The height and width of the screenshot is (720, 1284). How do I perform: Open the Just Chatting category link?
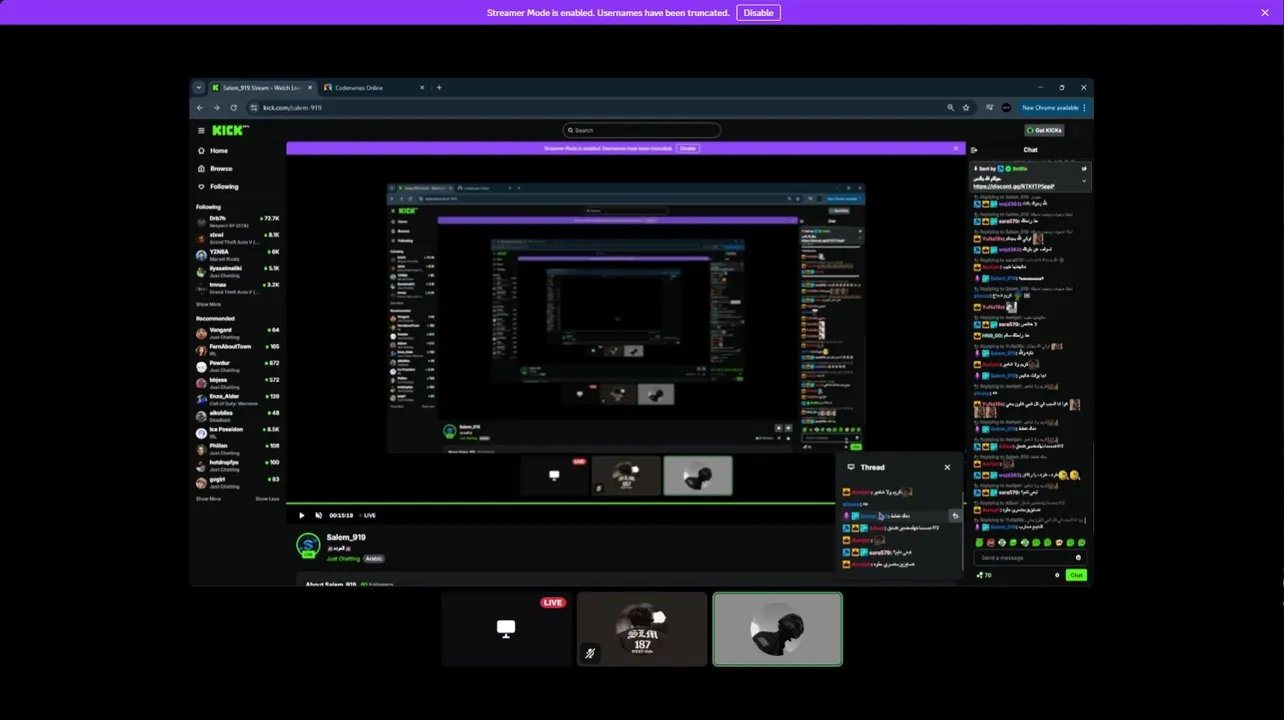[x=342, y=558]
